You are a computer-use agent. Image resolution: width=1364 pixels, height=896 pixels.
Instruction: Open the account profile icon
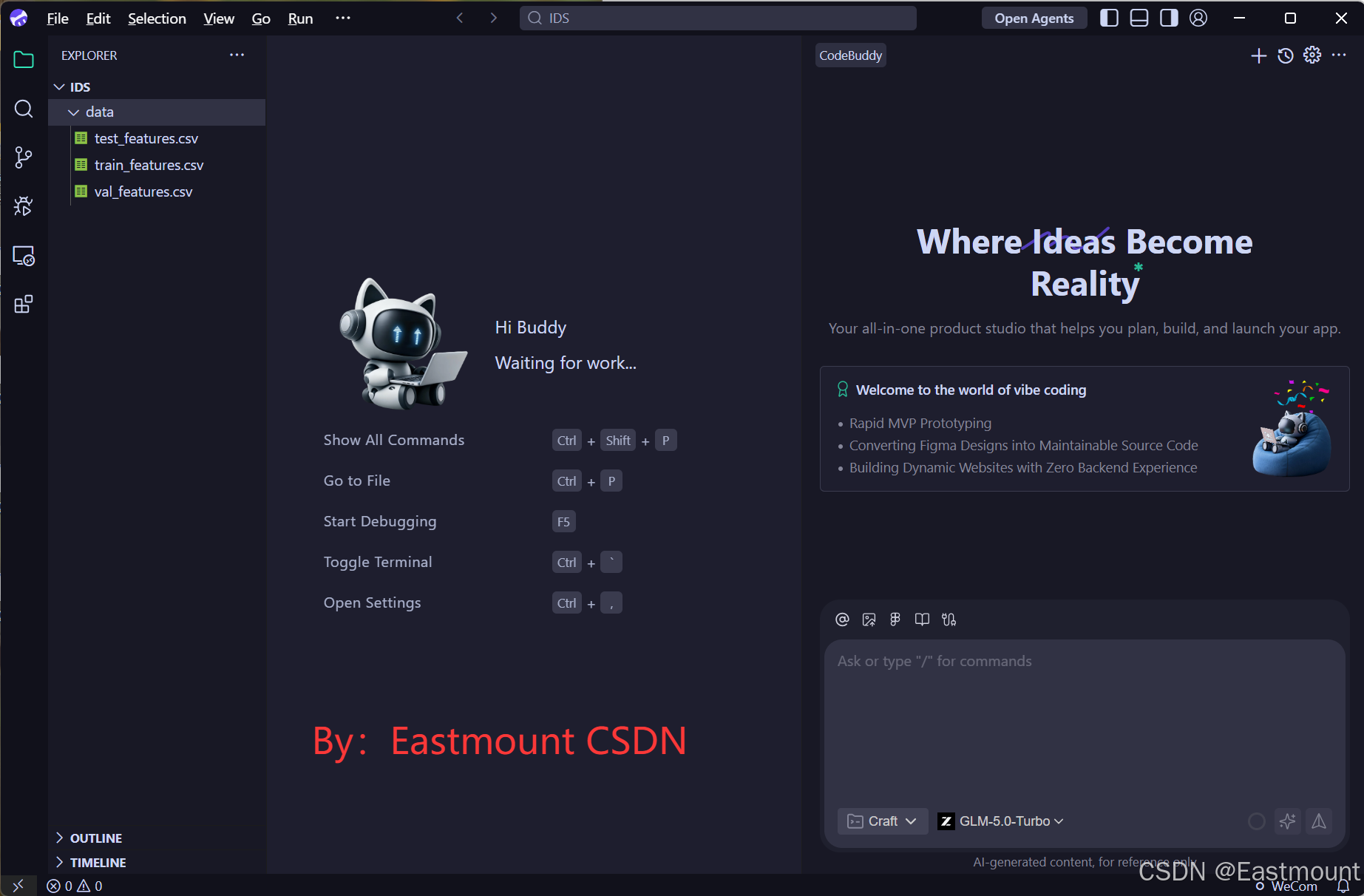click(x=1198, y=18)
